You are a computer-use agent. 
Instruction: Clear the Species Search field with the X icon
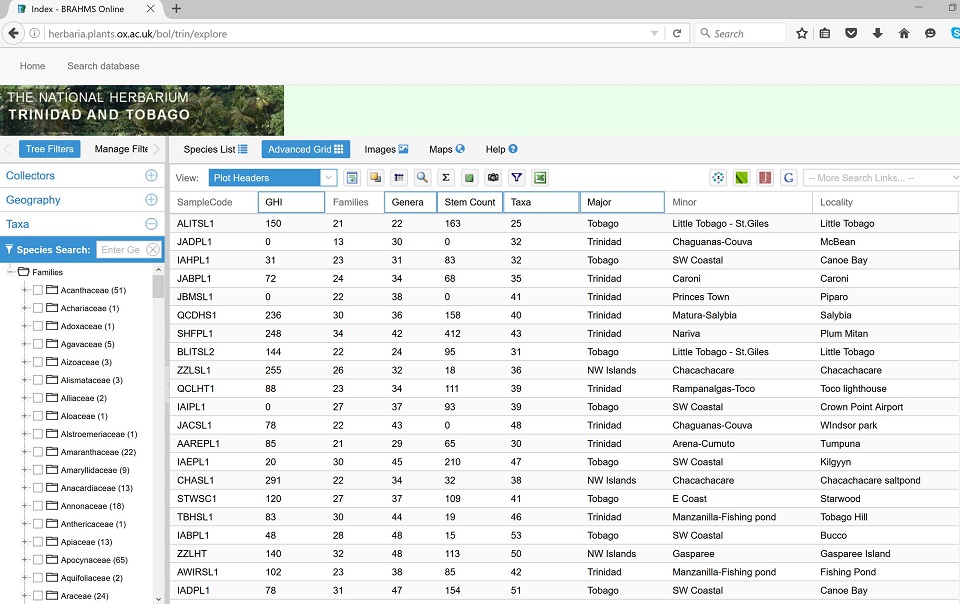tap(152, 250)
